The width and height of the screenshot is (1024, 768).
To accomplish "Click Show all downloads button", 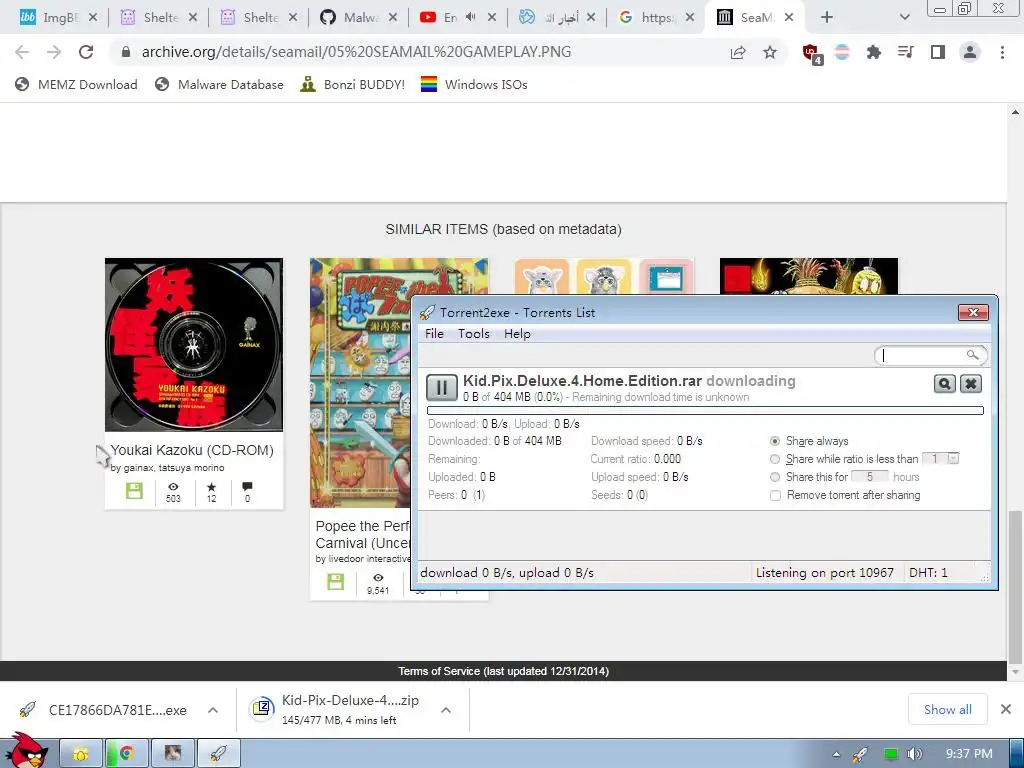I will click(x=948, y=709).
